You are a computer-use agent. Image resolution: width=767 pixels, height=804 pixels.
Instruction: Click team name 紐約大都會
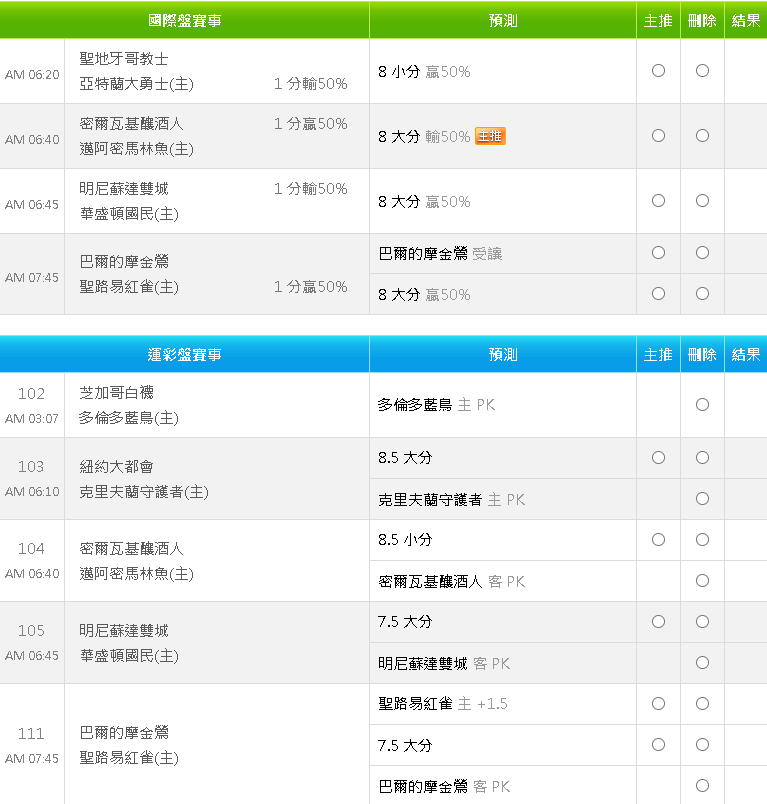(x=116, y=466)
